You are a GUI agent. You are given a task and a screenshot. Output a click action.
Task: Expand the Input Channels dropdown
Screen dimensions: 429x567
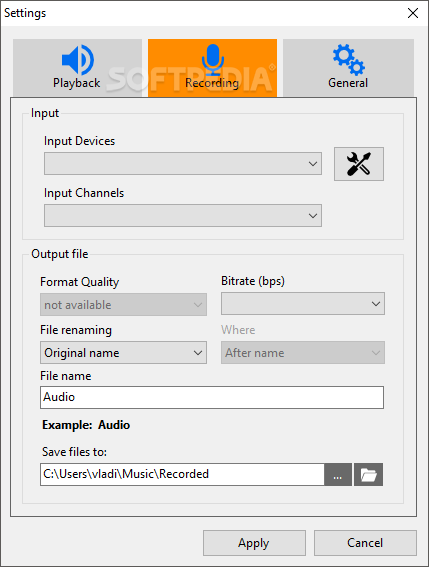coord(183,216)
